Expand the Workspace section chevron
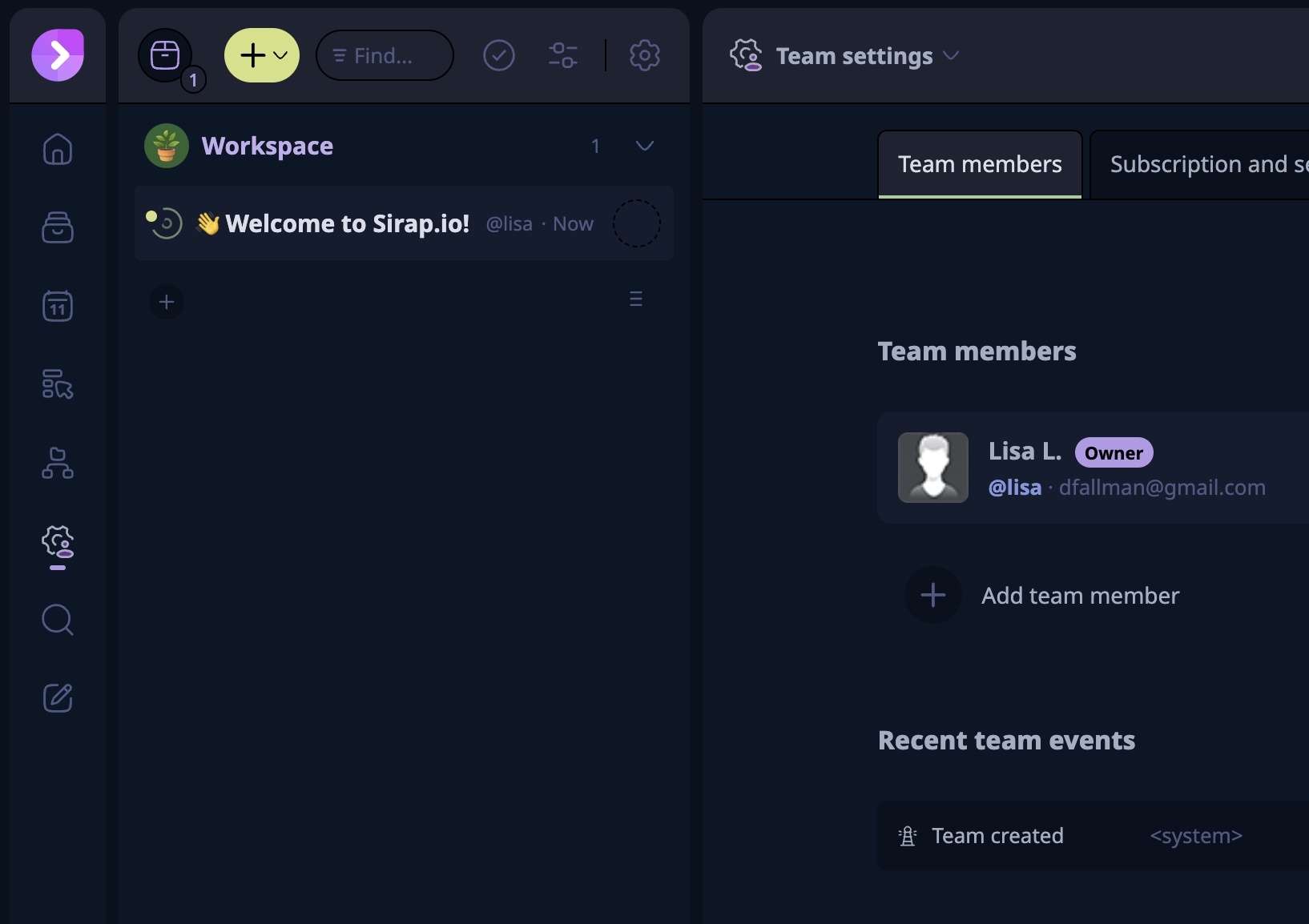Screen dimensions: 1309x924 [646, 146]
